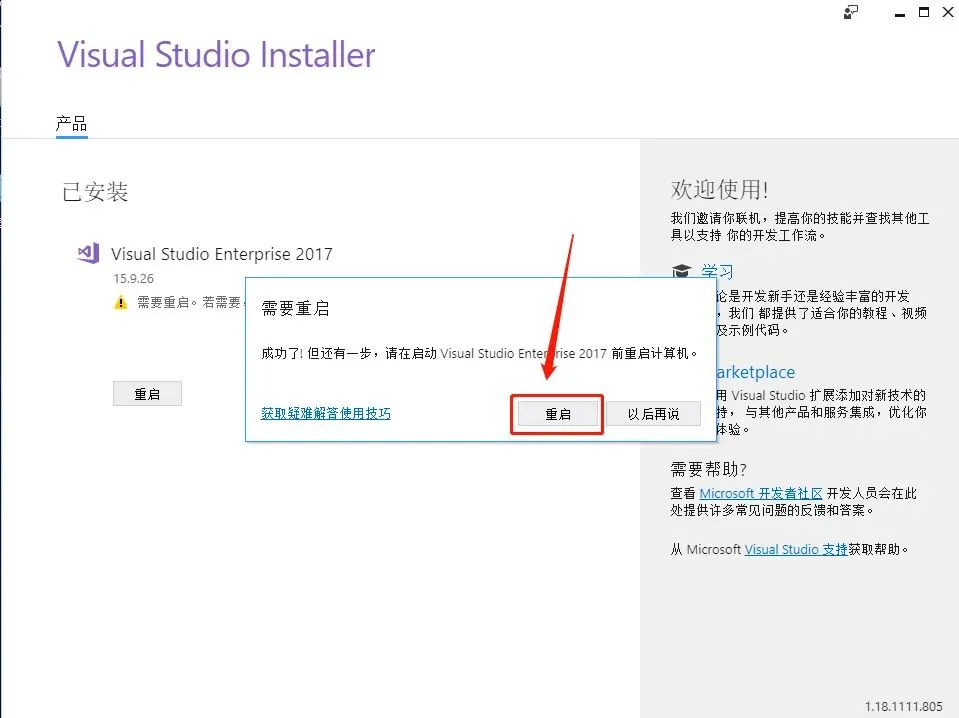Open the Marketplace link in the right panel

[x=755, y=372]
